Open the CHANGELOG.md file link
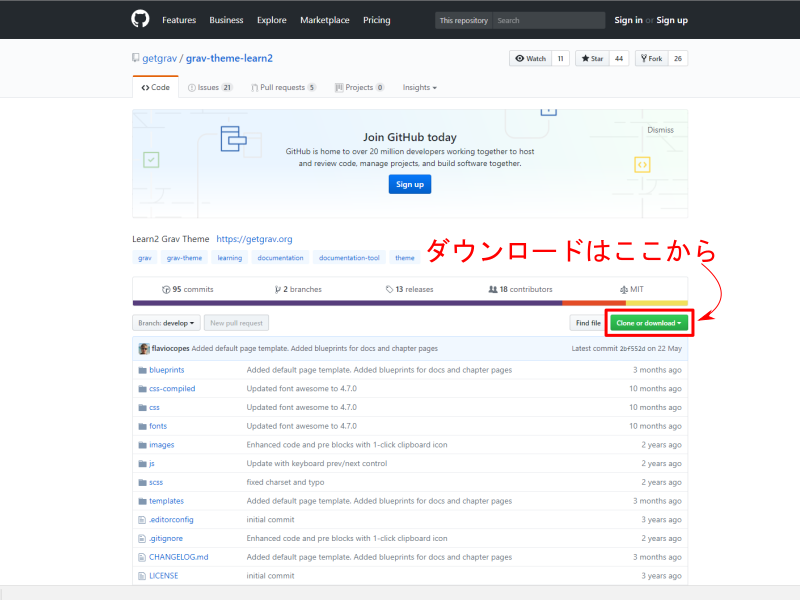Image resolution: width=800 pixels, height=600 pixels. point(179,557)
